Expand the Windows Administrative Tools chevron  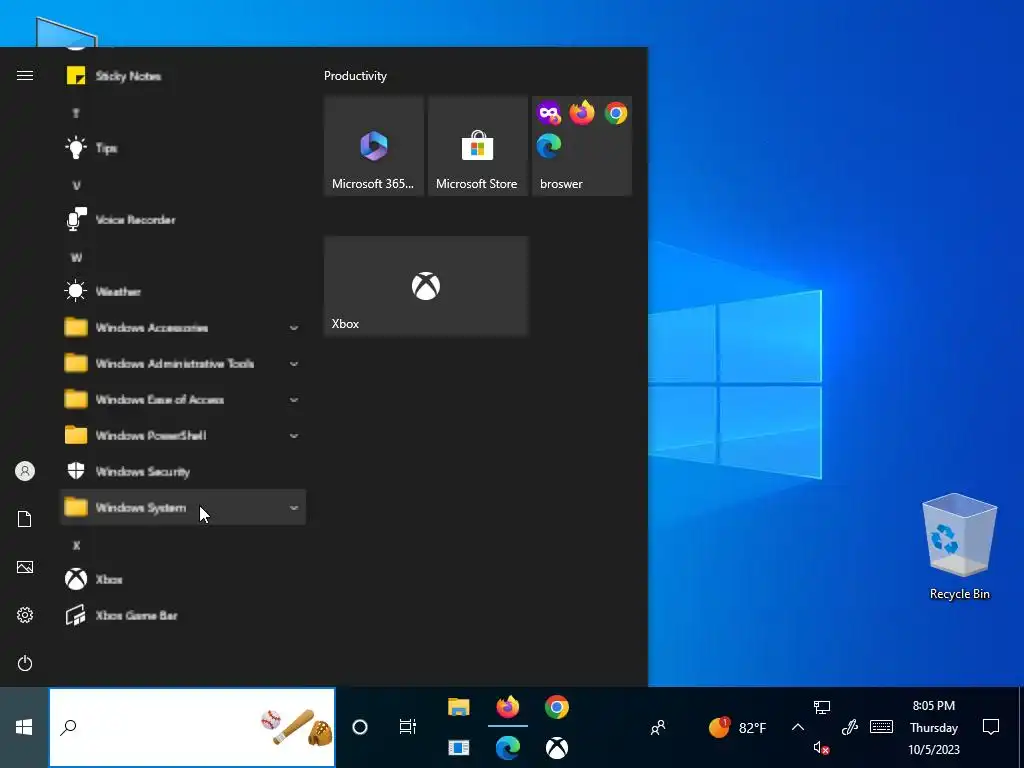pyautogui.click(x=294, y=364)
